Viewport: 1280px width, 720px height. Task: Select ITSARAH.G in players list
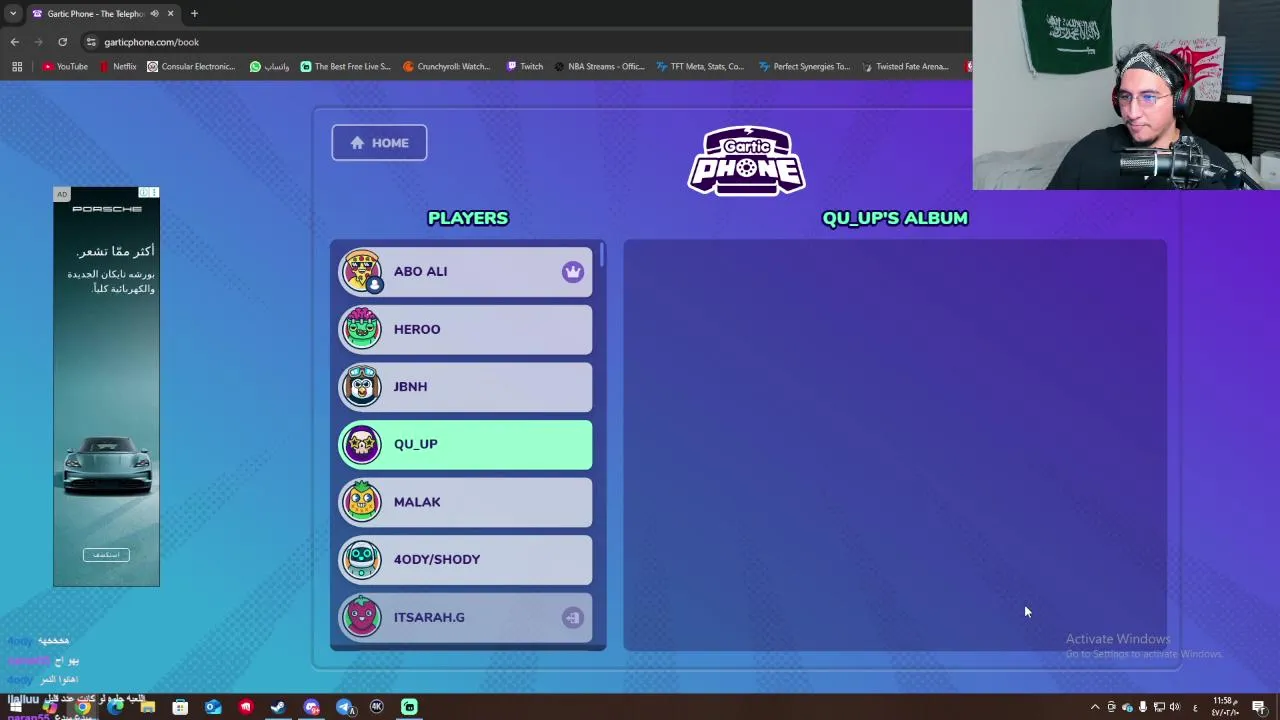coord(465,617)
